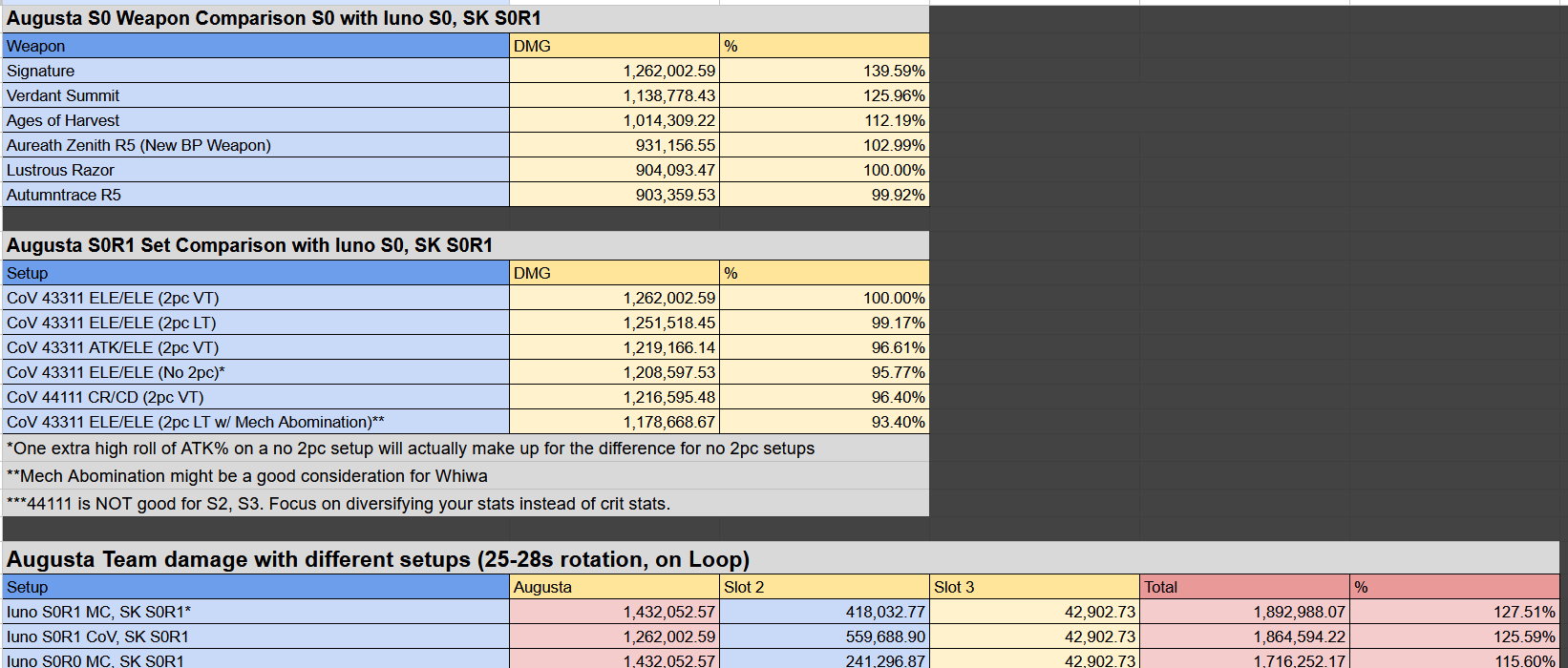Select the 102.99% cell

pyautogui.click(x=824, y=145)
